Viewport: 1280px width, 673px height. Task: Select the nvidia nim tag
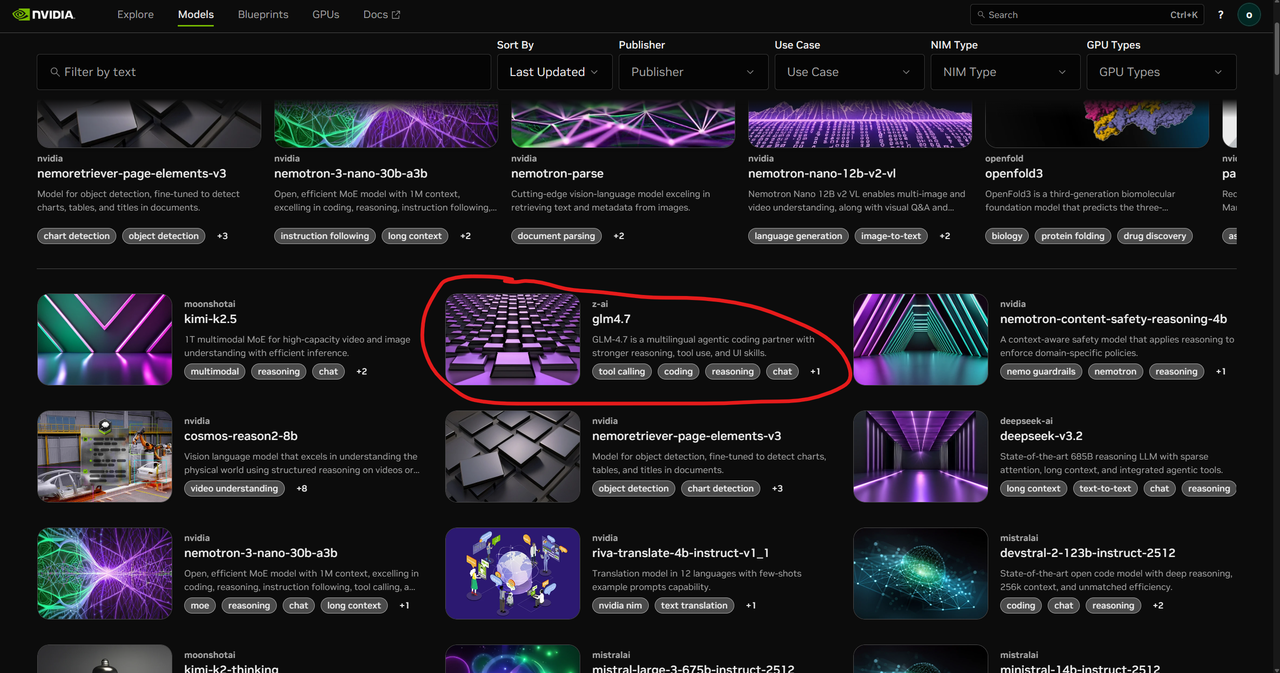pos(620,605)
